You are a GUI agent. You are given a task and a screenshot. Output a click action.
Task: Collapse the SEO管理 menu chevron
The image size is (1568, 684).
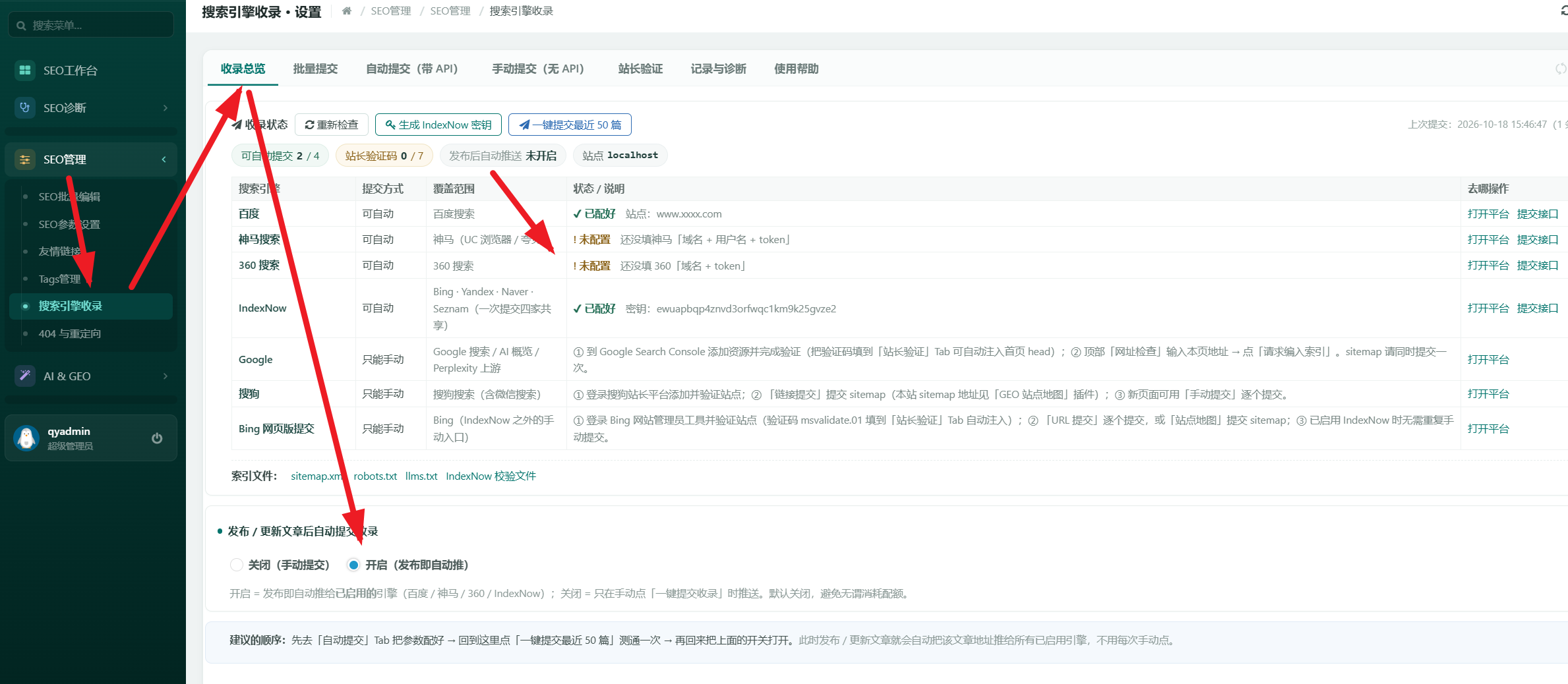(164, 159)
